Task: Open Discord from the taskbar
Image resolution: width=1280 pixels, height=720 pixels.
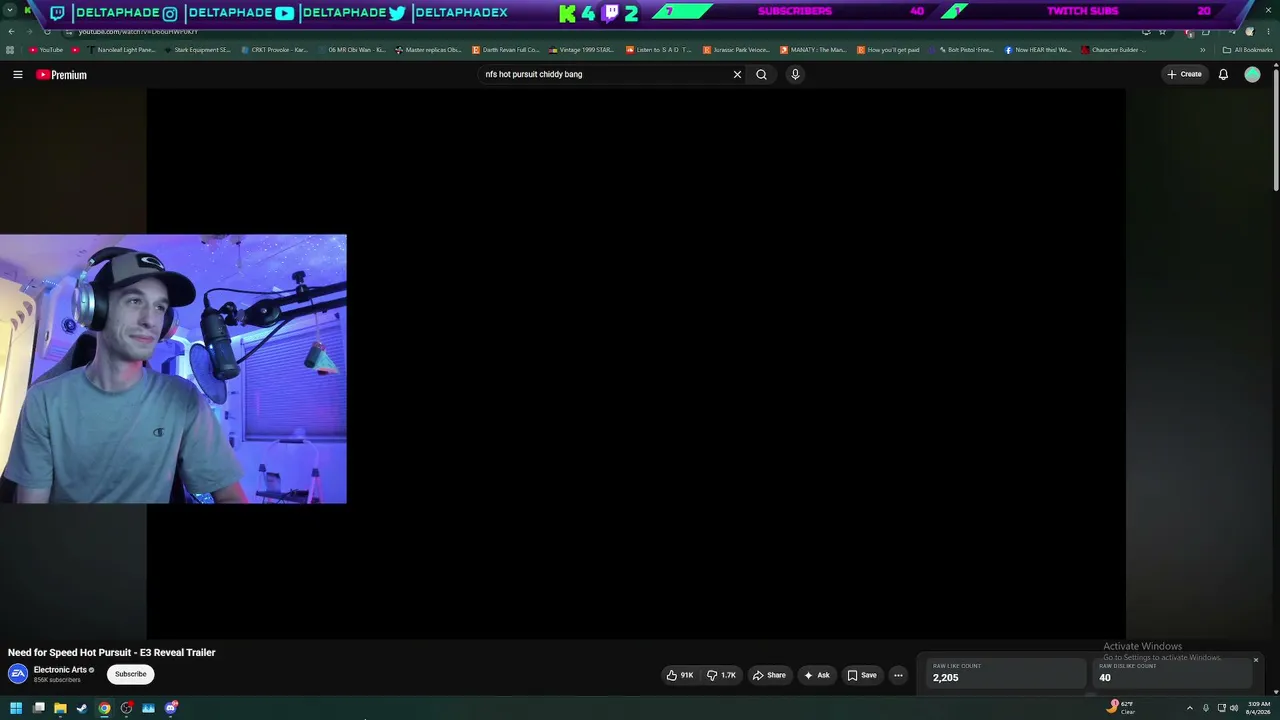Action: click(171, 708)
